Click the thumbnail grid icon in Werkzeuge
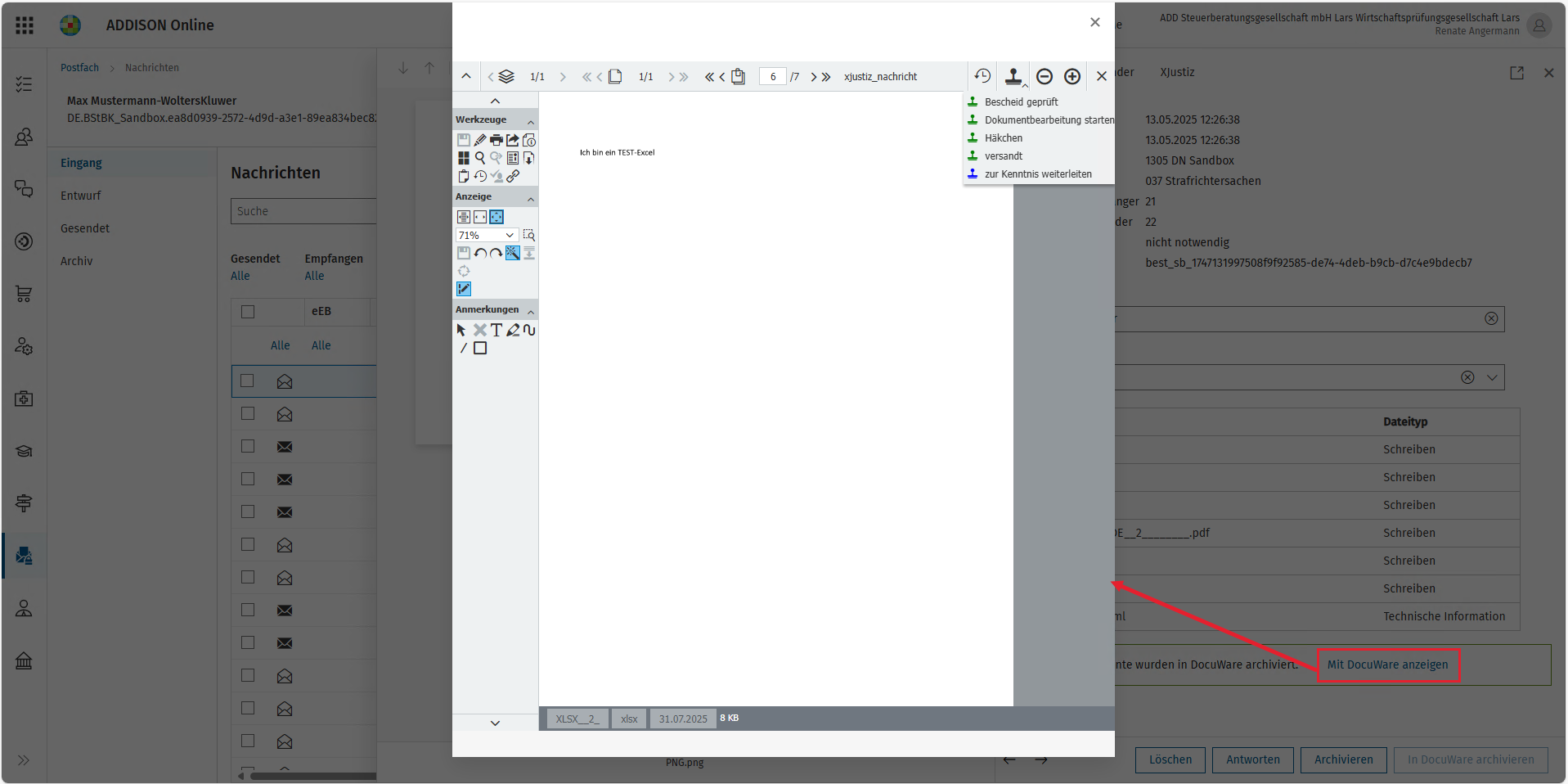 click(464, 158)
